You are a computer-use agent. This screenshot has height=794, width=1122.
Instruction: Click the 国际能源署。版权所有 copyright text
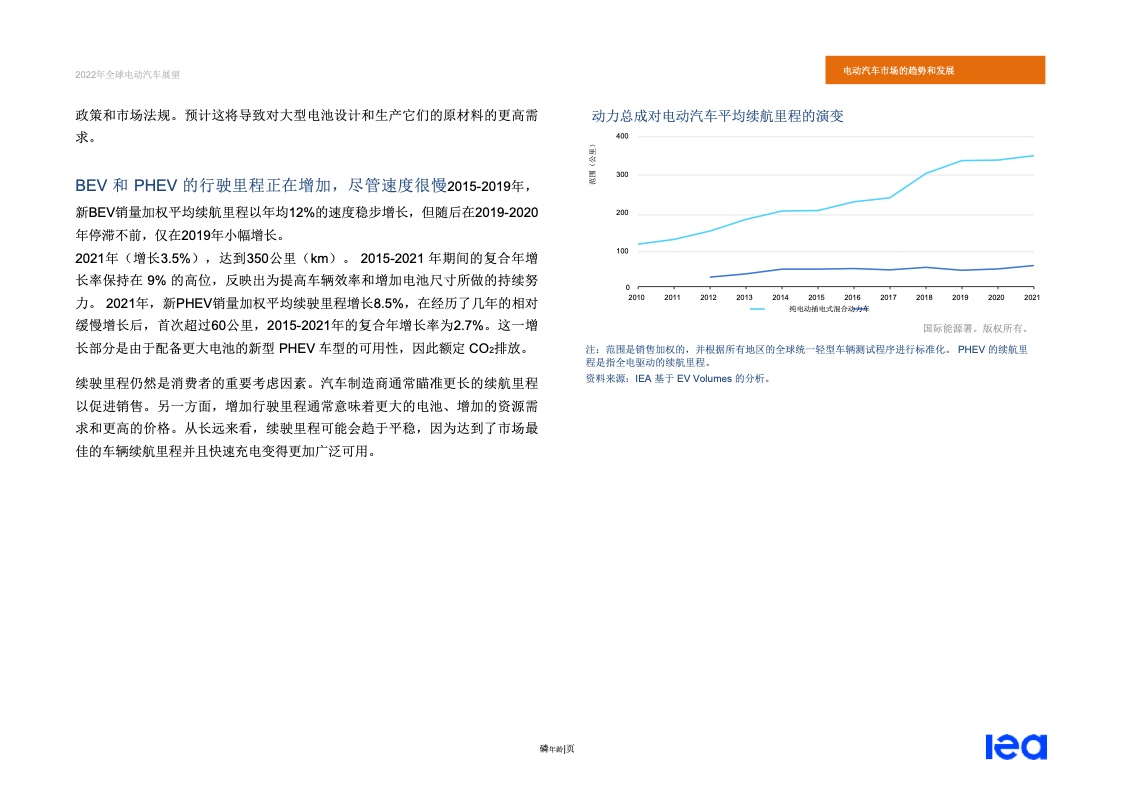click(975, 328)
